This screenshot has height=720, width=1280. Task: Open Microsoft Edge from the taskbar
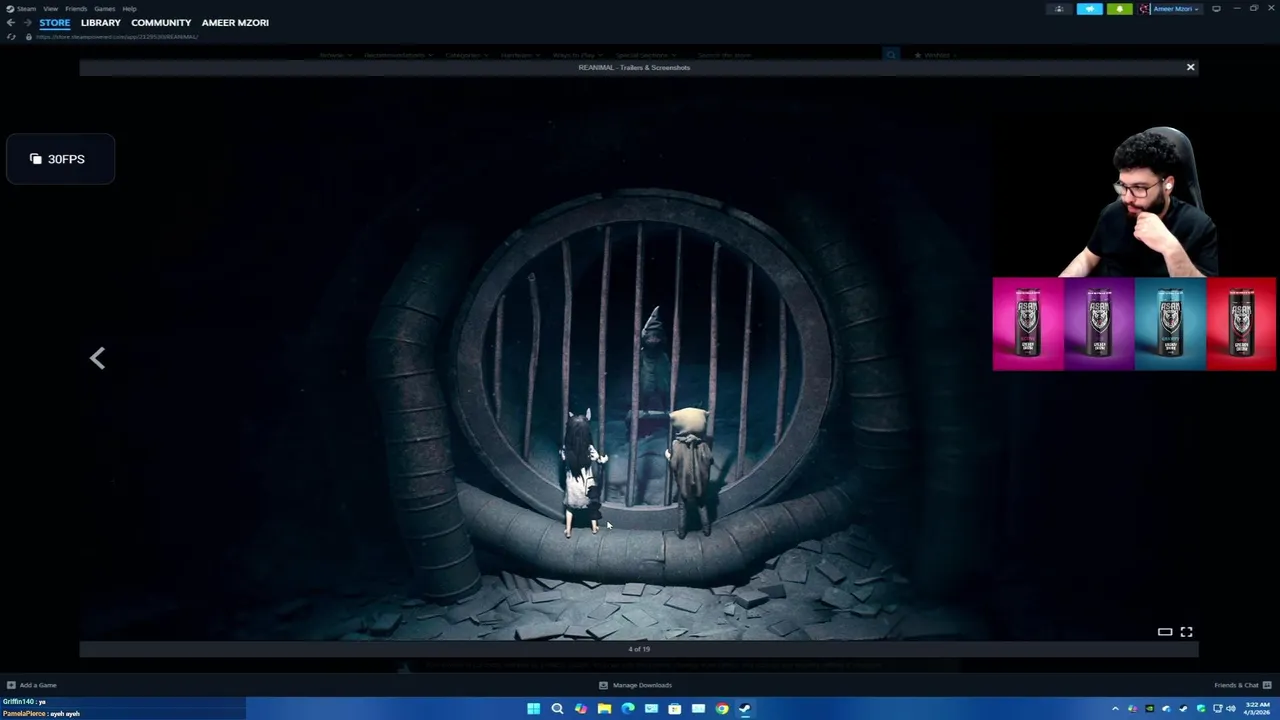click(628, 709)
